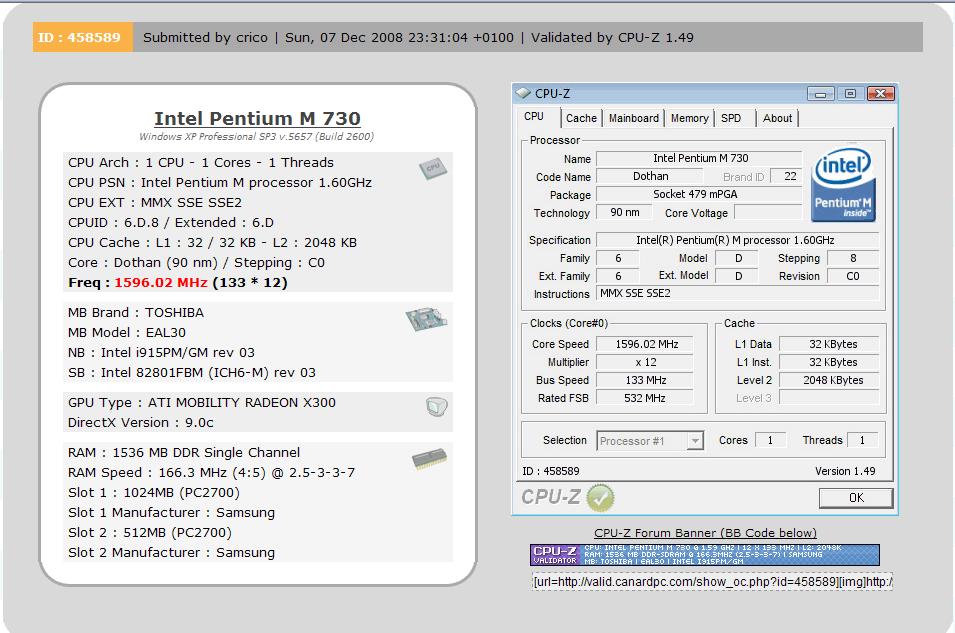Click the empty Core Voltage field
The height and width of the screenshot is (633, 955).
tap(769, 213)
